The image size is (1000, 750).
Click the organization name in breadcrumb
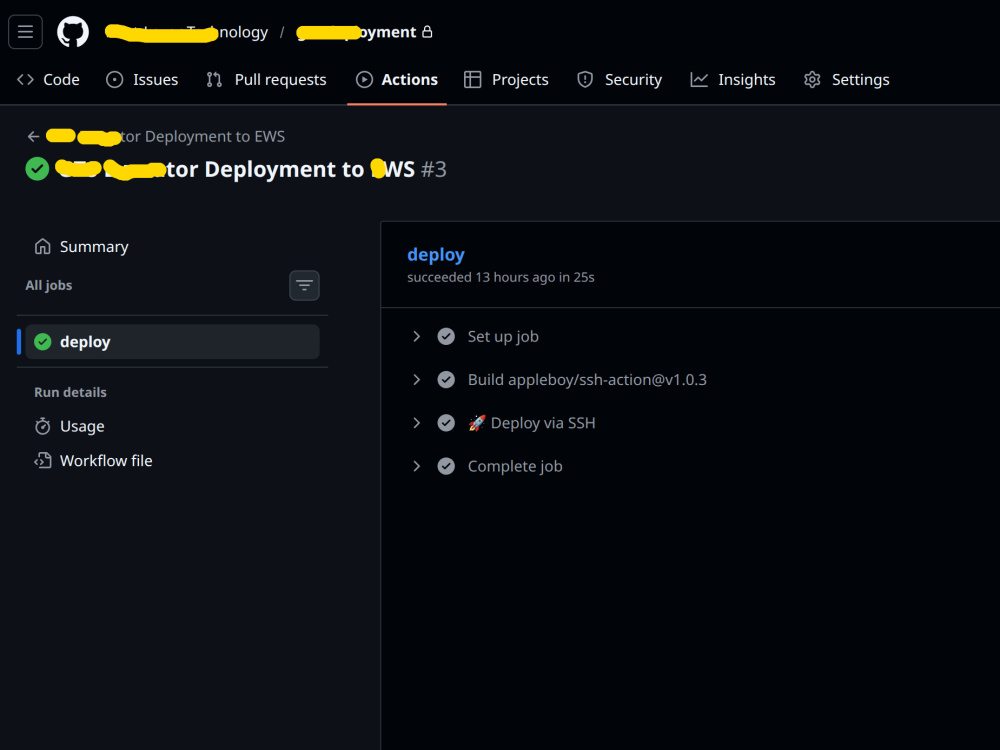click(186, 32)
